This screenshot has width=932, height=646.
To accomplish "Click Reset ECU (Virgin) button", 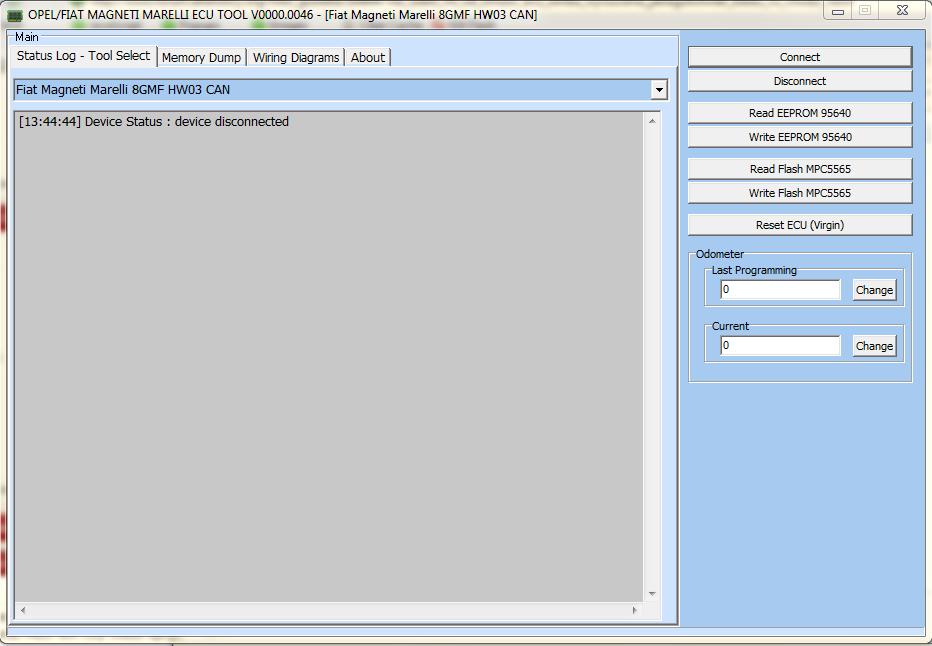I will [799, 225].
